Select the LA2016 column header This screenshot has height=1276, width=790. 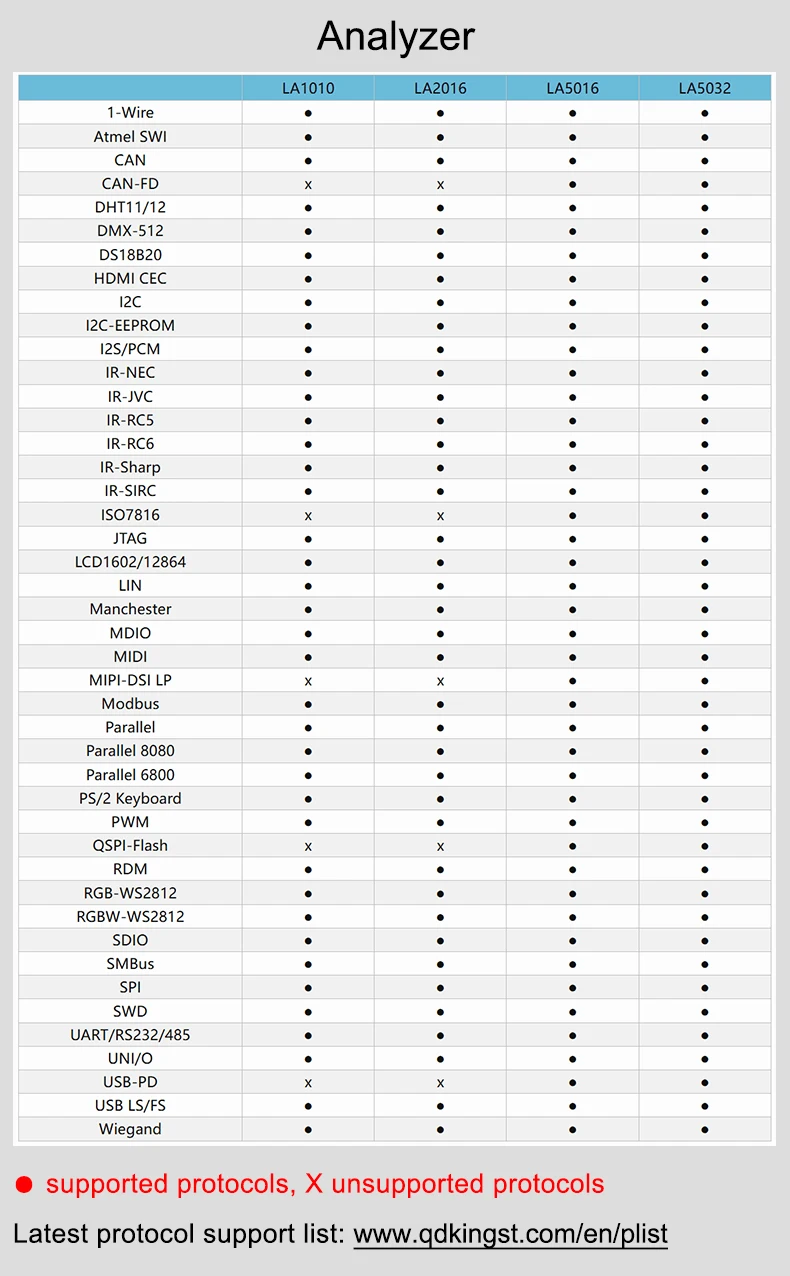440,88
